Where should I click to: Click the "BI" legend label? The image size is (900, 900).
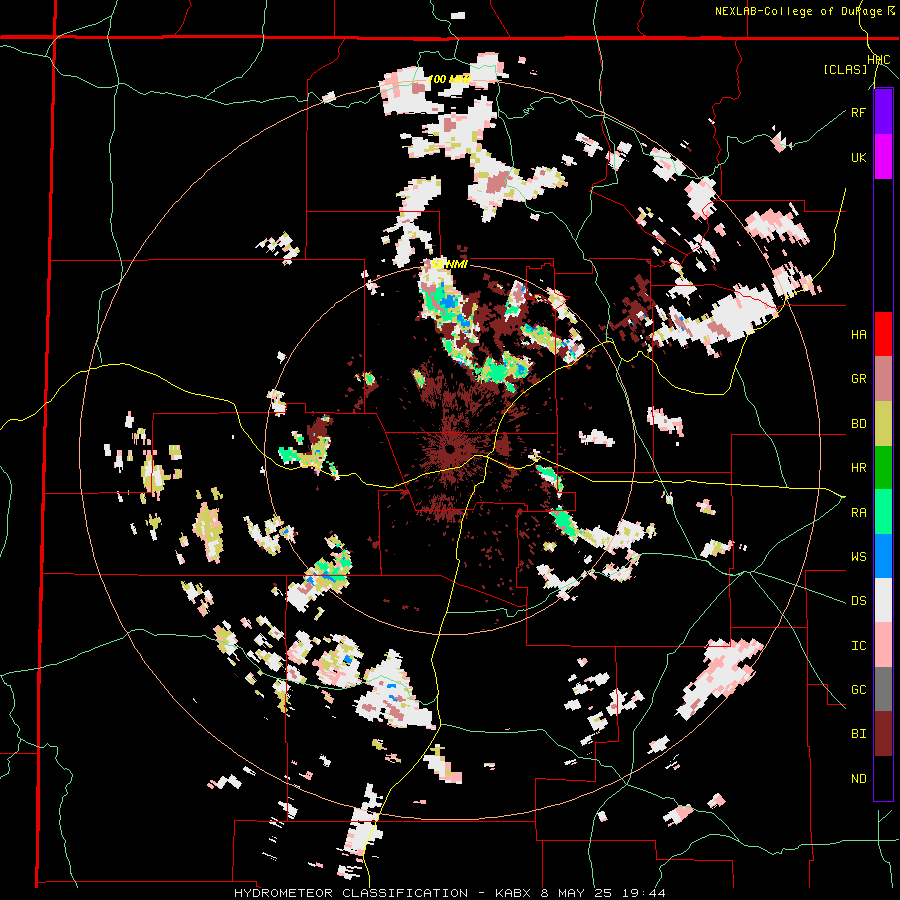(858, 734)
